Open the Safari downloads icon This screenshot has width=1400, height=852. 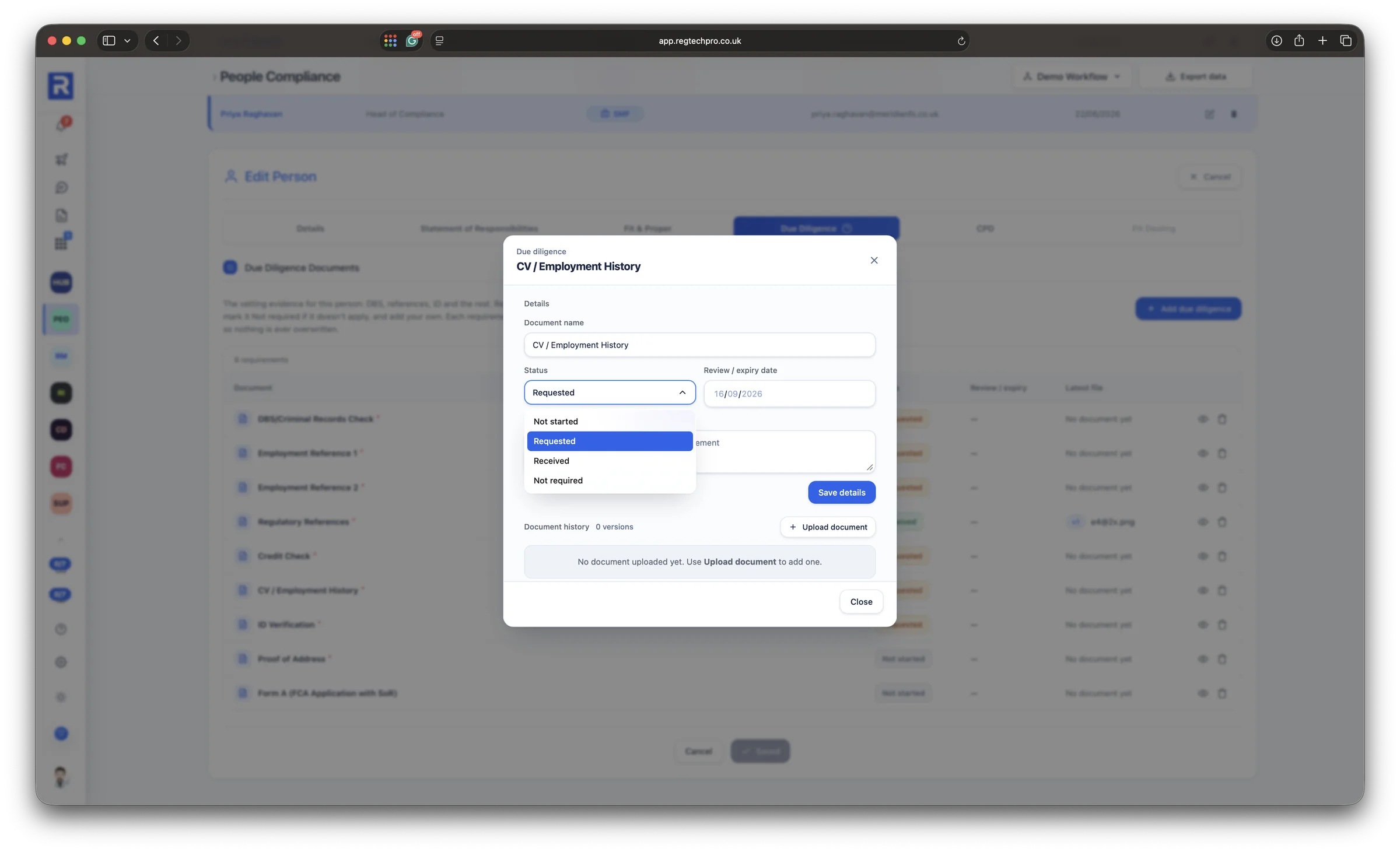[x=1276, y=41]
